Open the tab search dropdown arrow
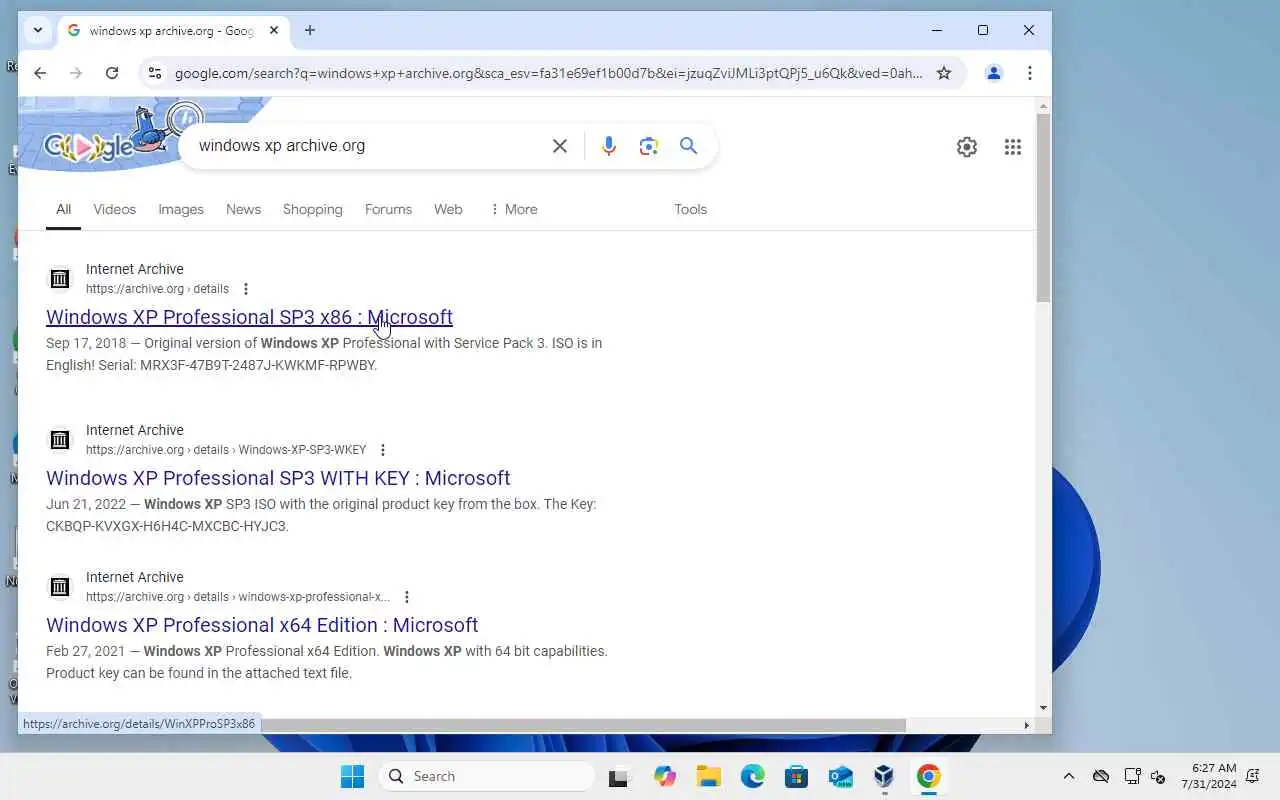1280x800 pixels. tap(38, 30)
